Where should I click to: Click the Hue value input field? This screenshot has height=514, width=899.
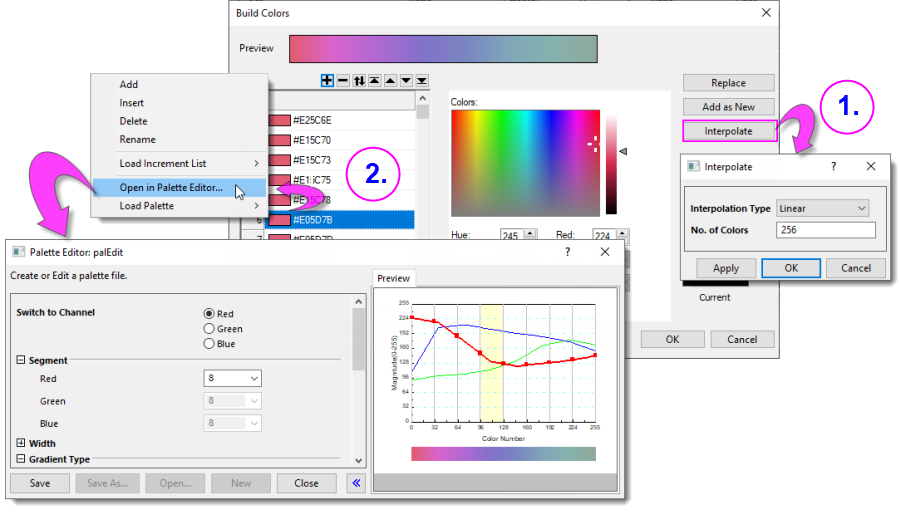click(x=512, y=235)
